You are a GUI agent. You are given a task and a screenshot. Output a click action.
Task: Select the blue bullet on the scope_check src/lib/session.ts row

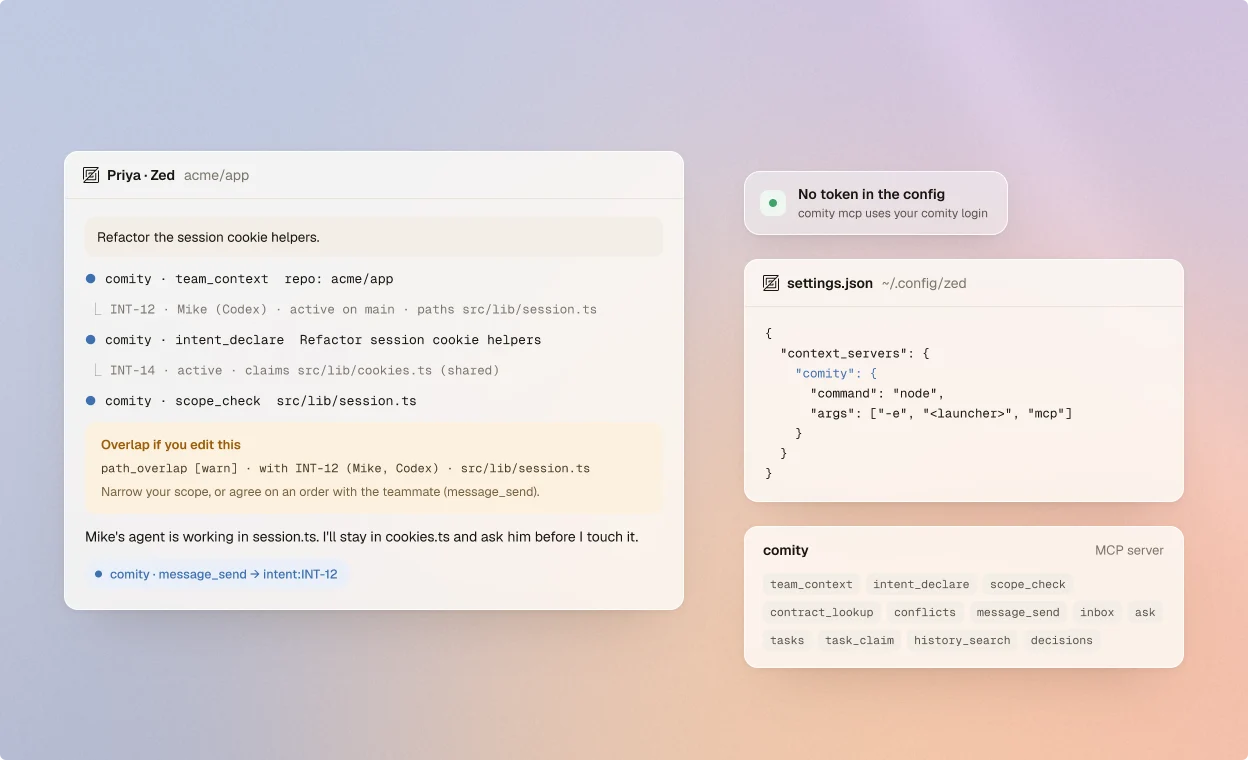(90, 401)
